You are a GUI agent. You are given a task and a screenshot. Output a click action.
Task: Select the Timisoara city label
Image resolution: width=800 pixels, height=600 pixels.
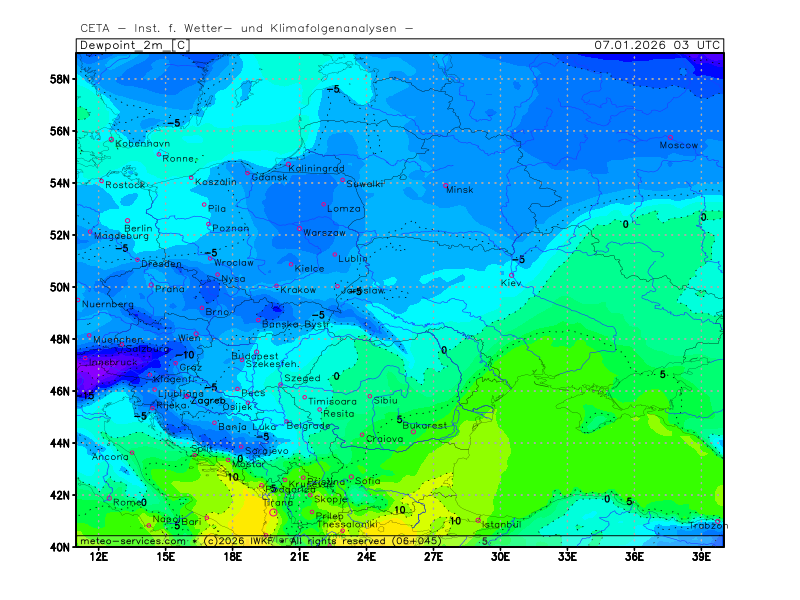click(x=332, y=401)
